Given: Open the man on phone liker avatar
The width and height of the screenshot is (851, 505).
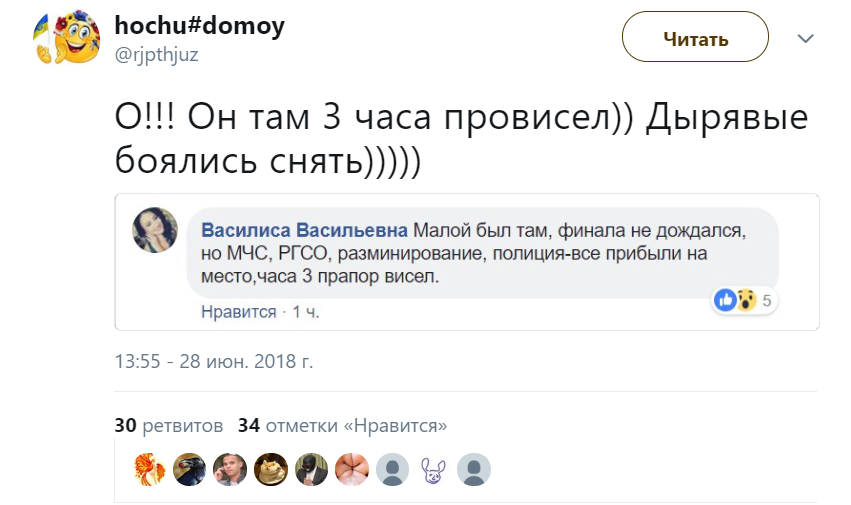Looking at the screenshot, I should (231, 468).
